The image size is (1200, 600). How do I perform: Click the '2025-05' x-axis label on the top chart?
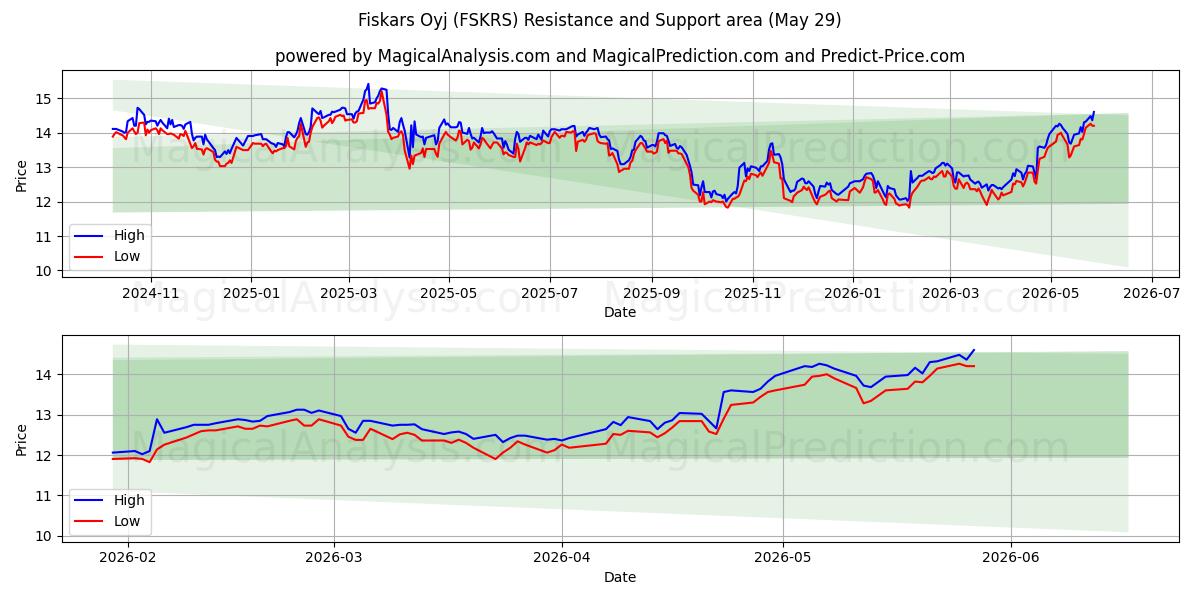click(448, 294)
